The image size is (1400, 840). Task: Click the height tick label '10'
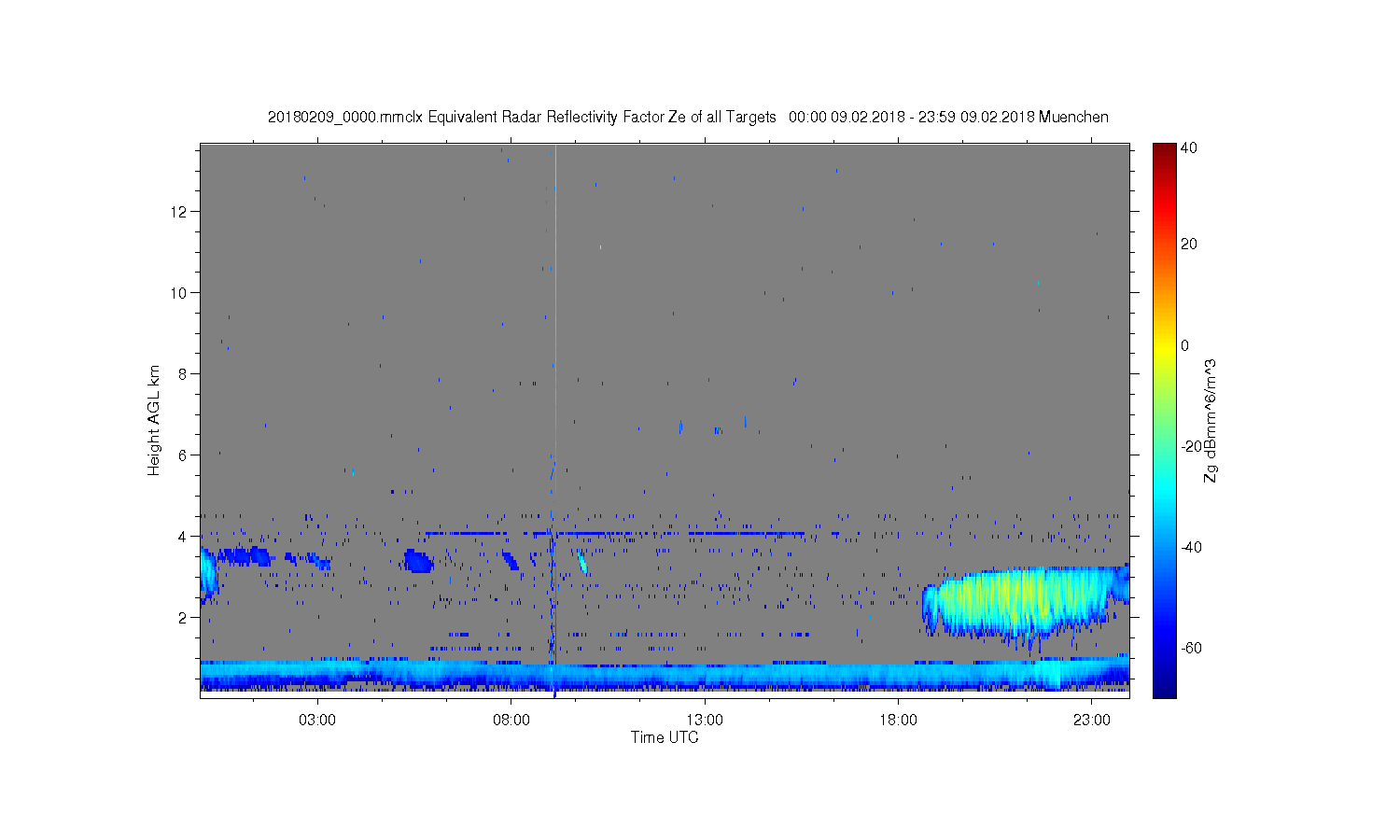180,293
